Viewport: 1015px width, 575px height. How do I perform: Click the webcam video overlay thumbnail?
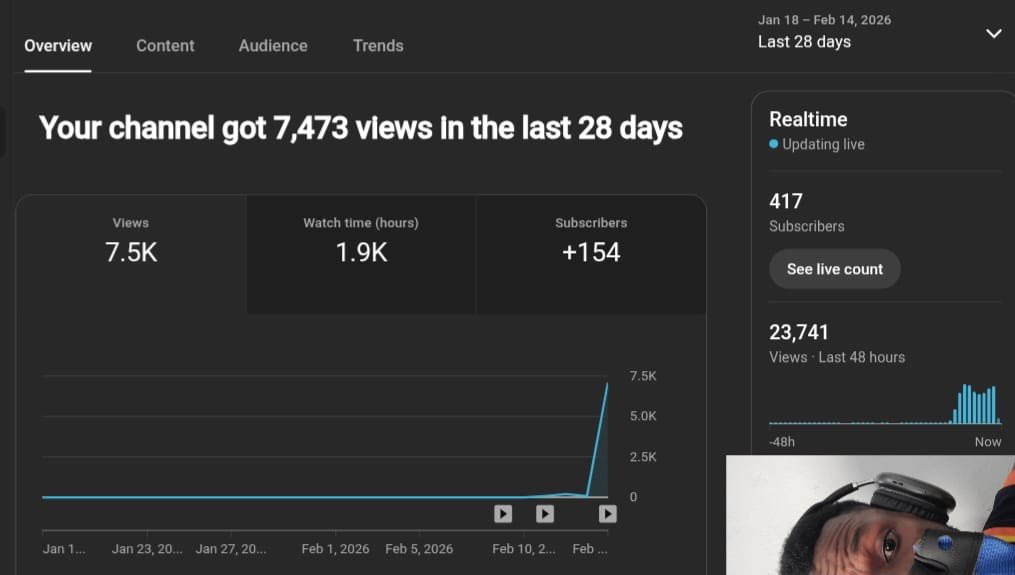click(870, 515)
